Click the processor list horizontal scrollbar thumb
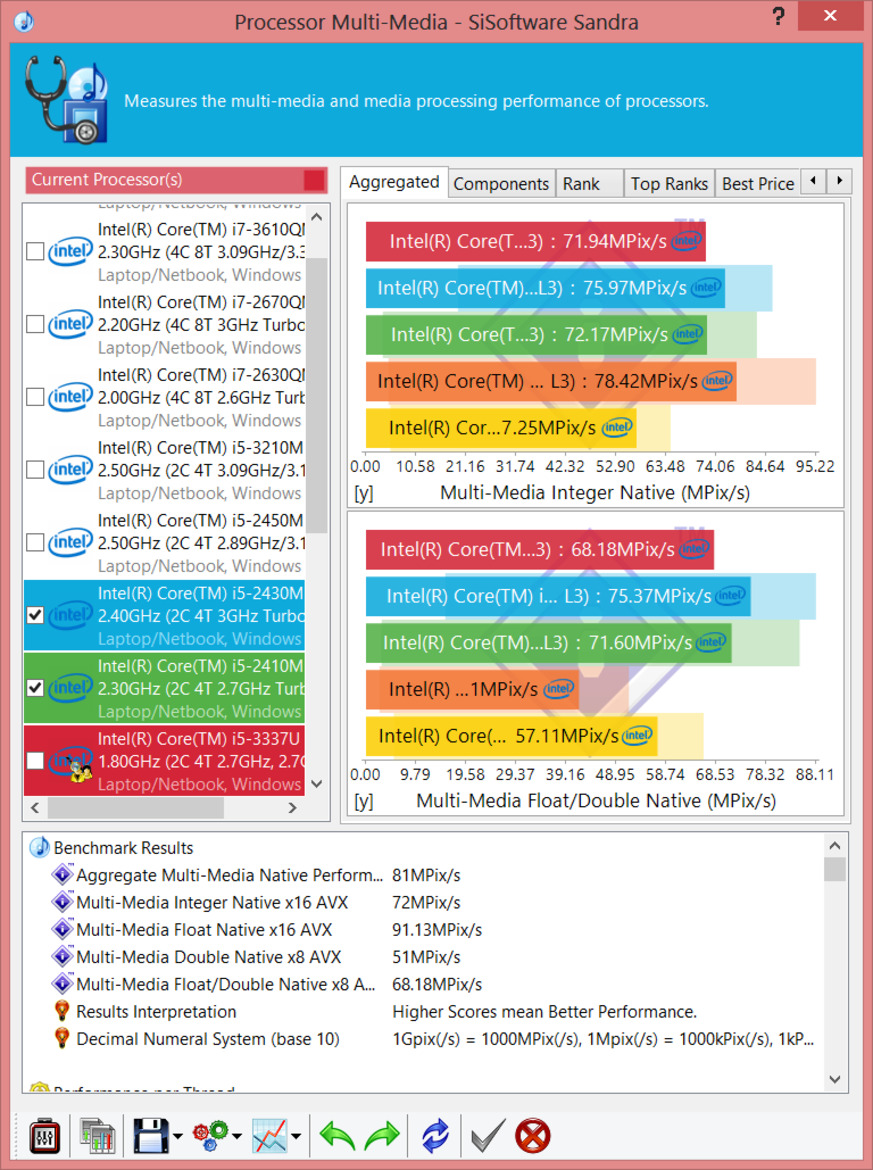The height and width of the screenshot is (1170, 873). (x=136, y=807)
